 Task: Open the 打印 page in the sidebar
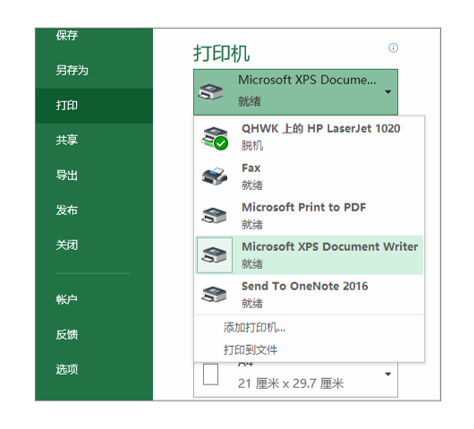click(94, 105)
